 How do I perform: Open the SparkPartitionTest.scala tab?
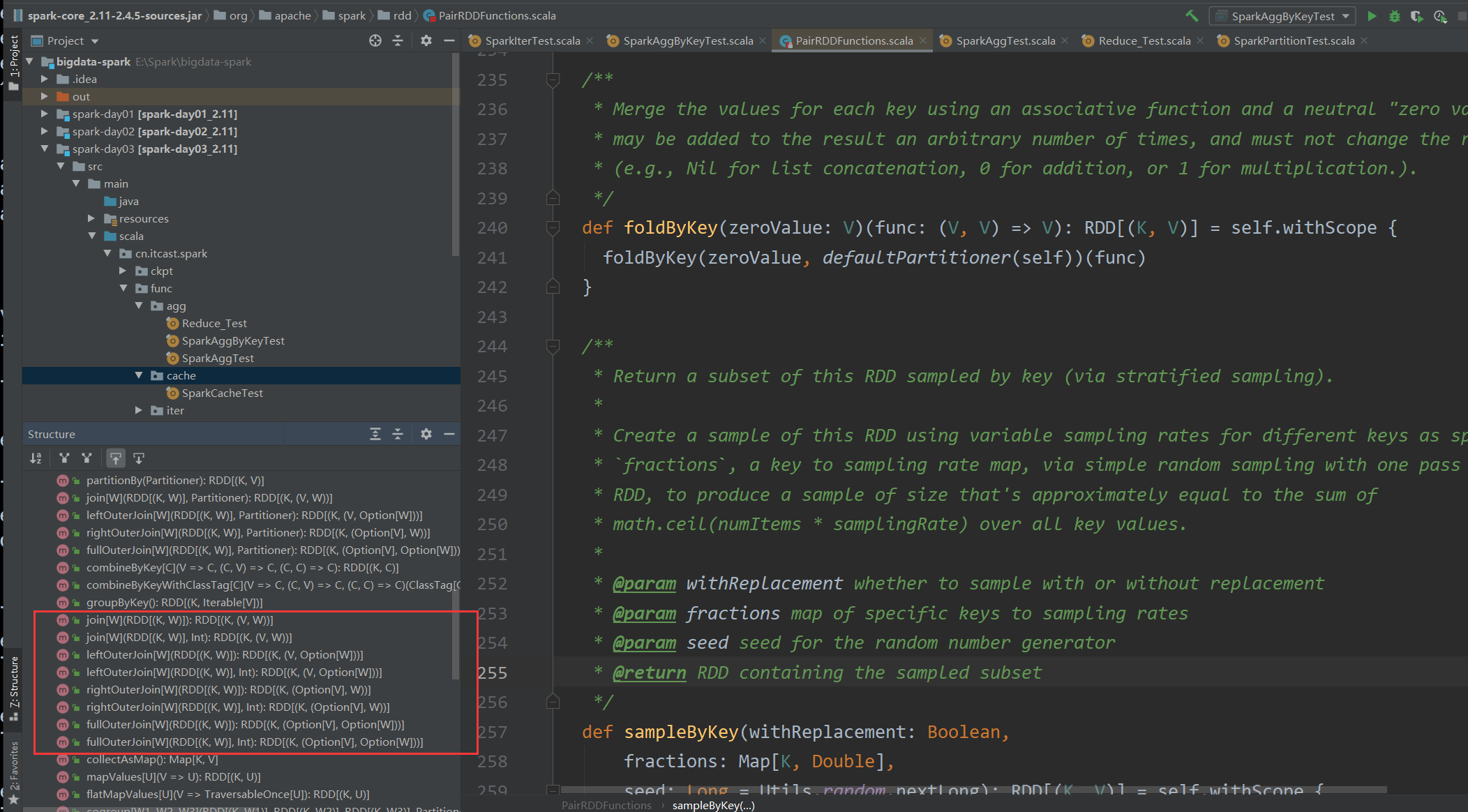click(1294, 40)
